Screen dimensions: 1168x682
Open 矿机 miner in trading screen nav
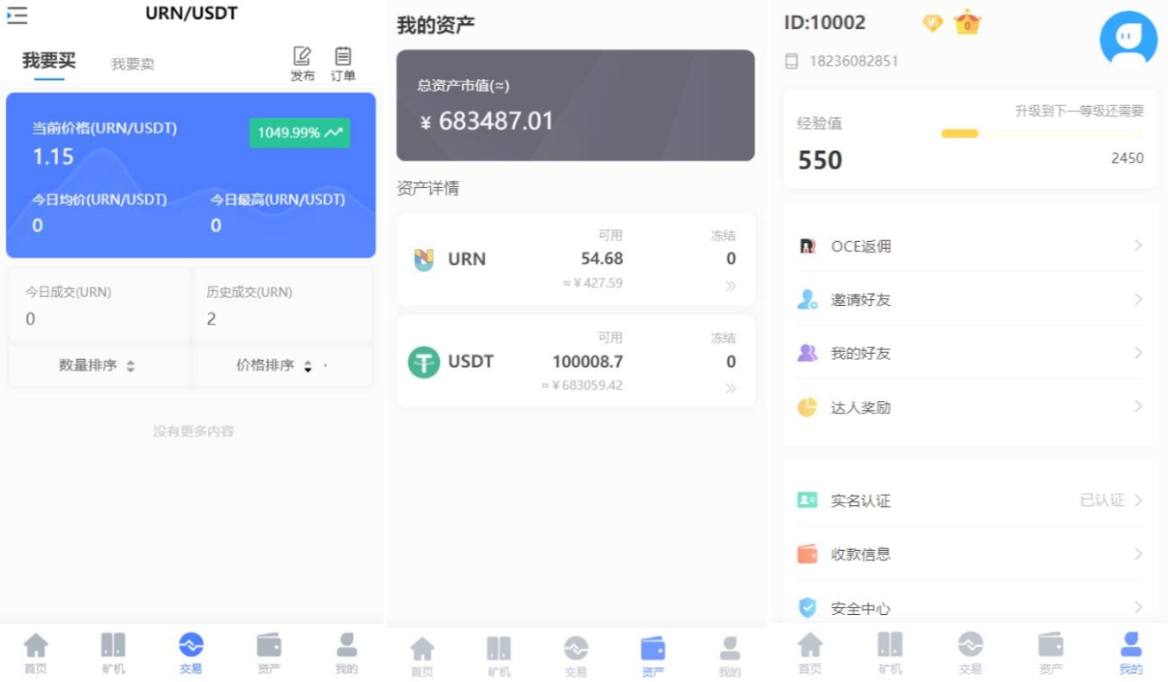[x=113, y=653]
